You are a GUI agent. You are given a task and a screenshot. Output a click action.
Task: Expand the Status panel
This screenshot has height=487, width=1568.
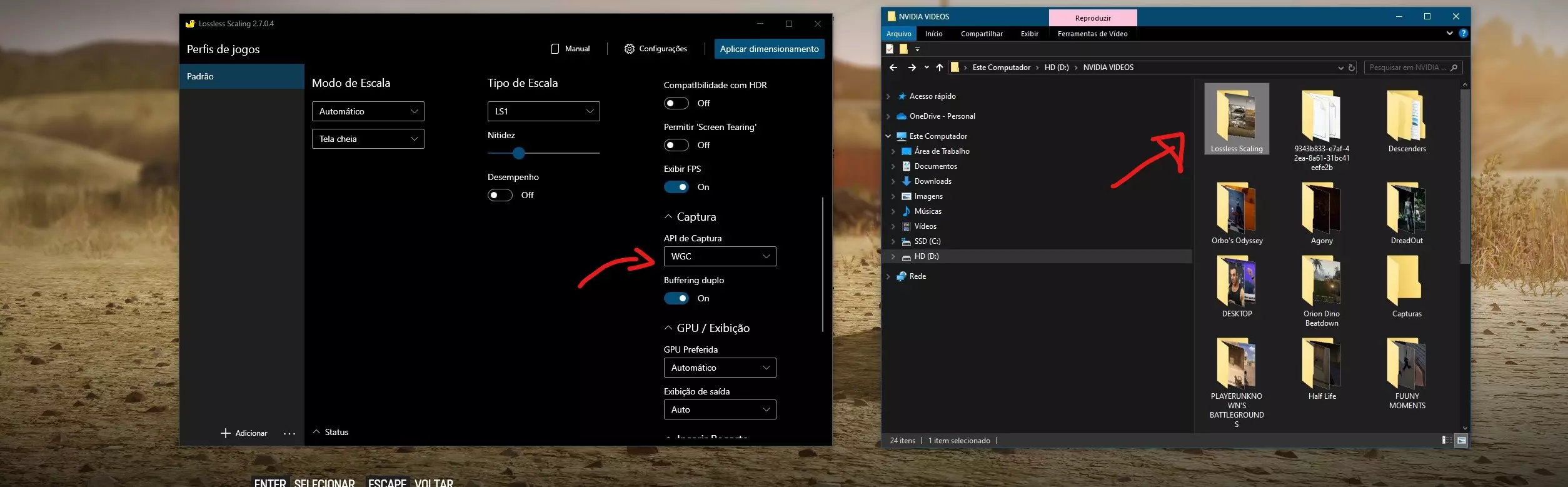(x=316, y=432)
